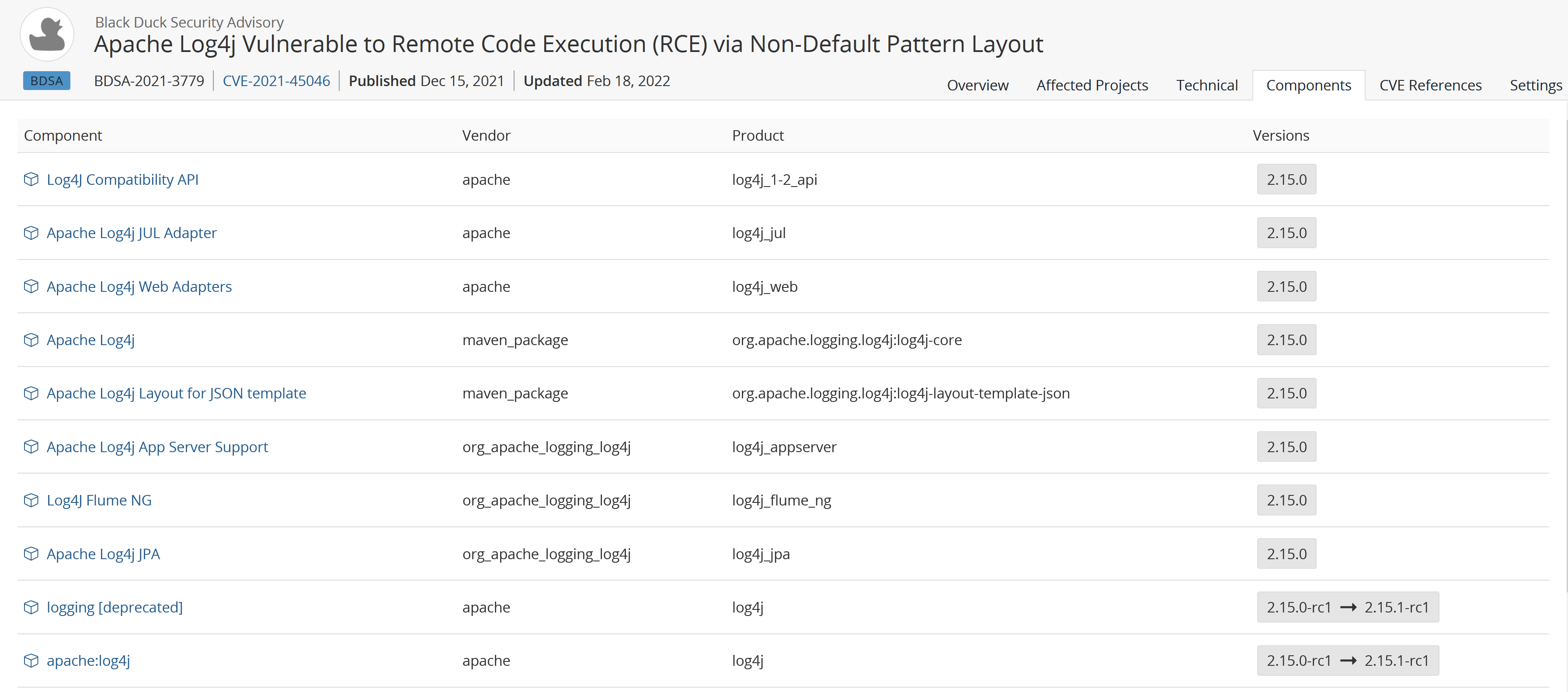The width and height of the screenshot is (1568, 692).
Task: Click the component icon next to Apache Log4j JUL Adapter
Action: [31, 233]
